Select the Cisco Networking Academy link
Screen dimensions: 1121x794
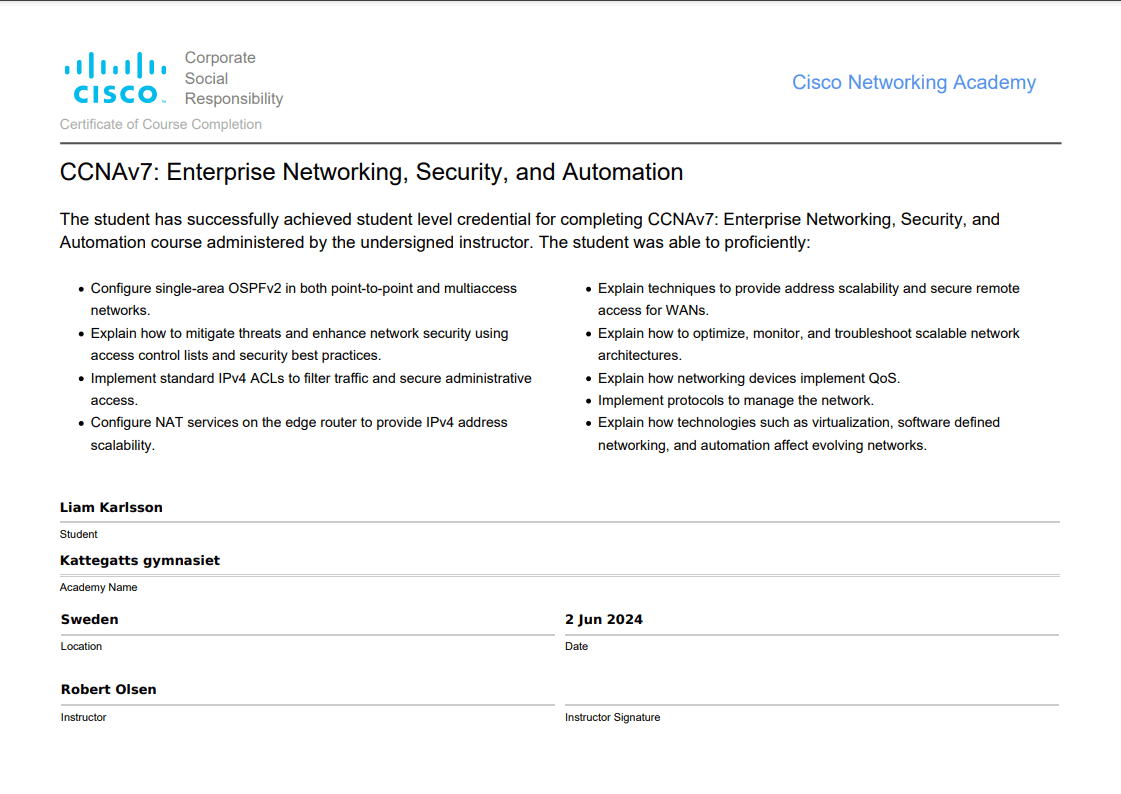click(913, 82)
